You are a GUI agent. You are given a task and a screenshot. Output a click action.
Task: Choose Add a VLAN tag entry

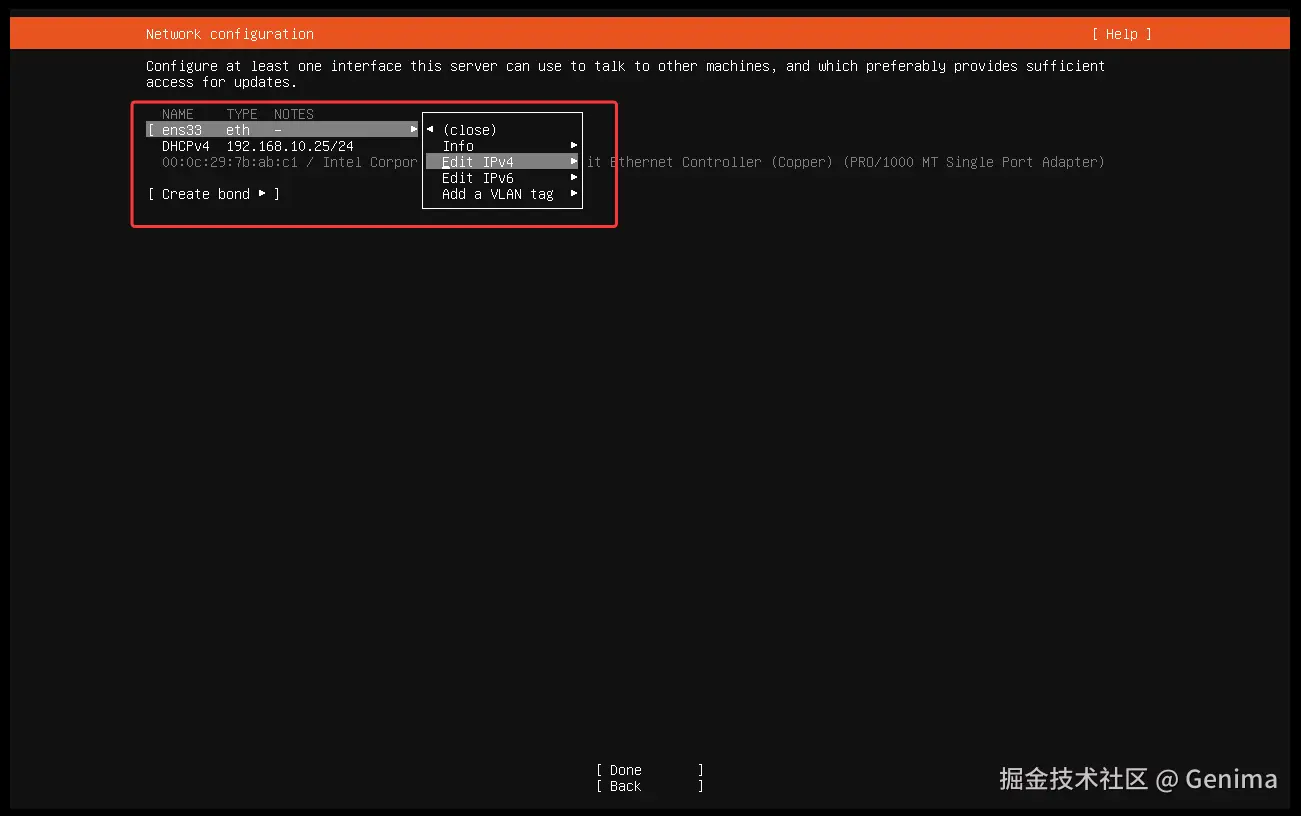point(502,194)
